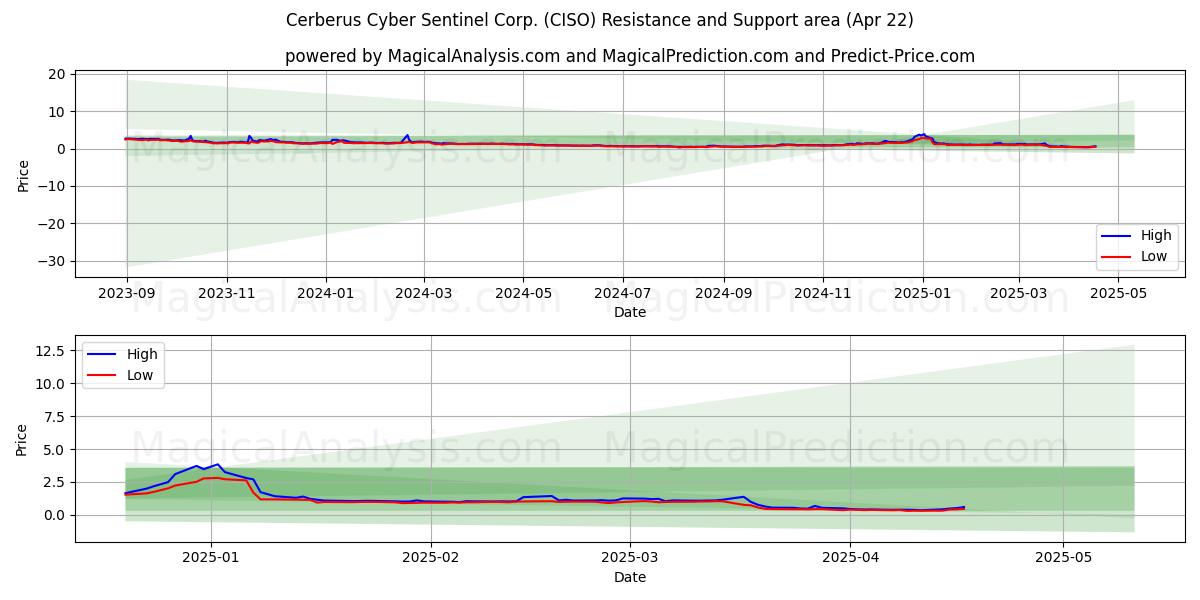Click the 'Price' axis label of the top chart

[x=24, y=175]
